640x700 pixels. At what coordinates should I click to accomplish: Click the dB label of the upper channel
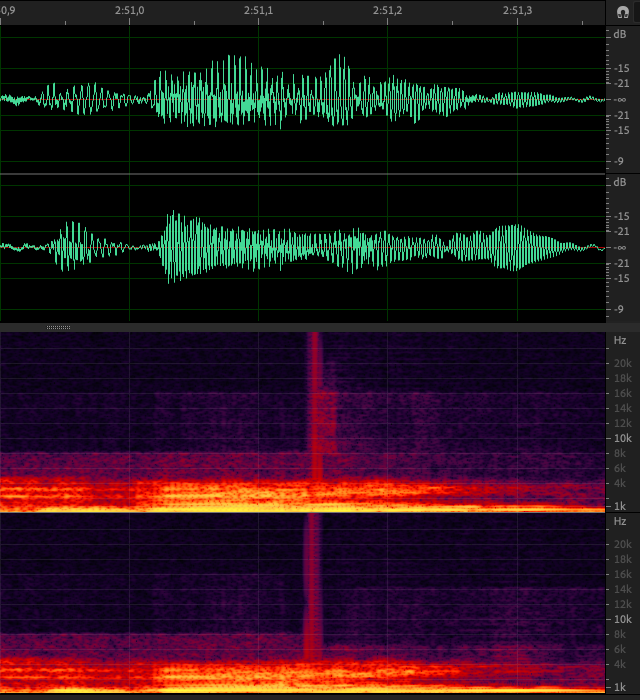620,34
